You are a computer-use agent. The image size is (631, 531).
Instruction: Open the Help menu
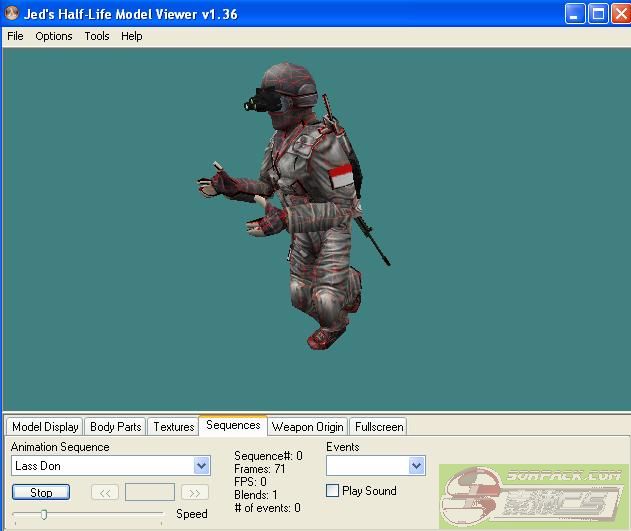click(132, 36)
